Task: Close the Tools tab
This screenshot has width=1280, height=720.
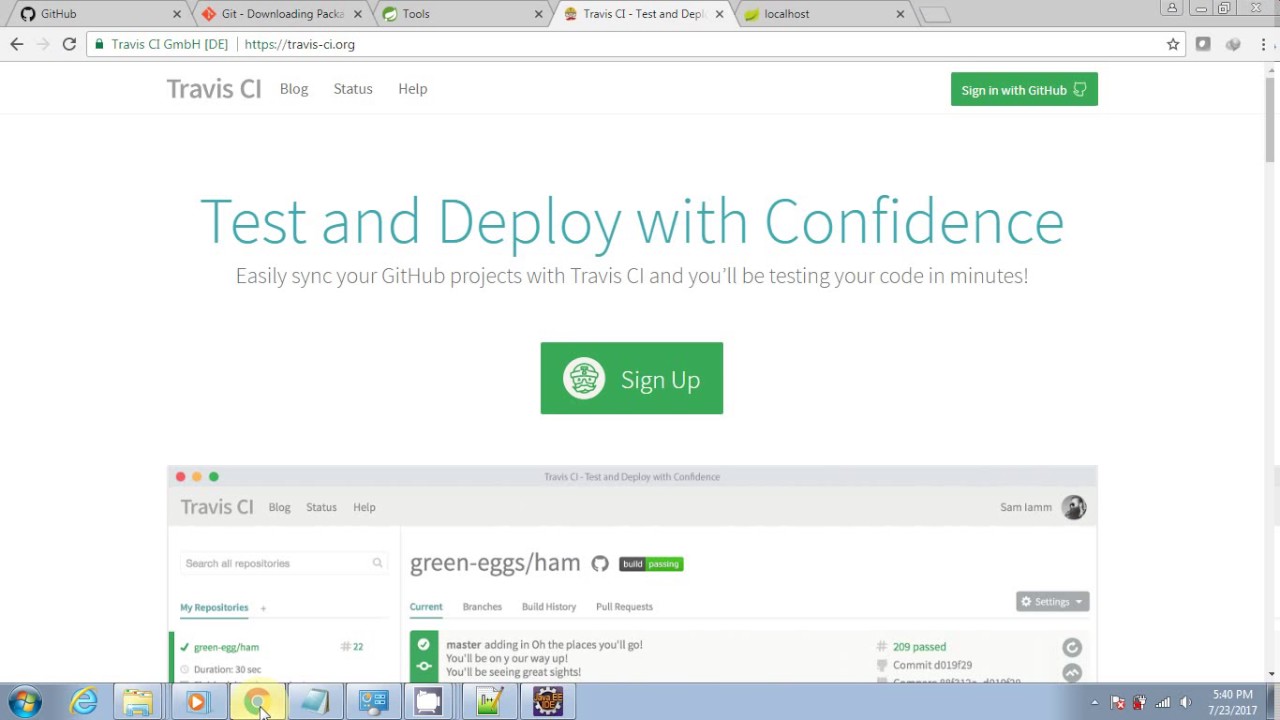Action: [x=538, y=14]
